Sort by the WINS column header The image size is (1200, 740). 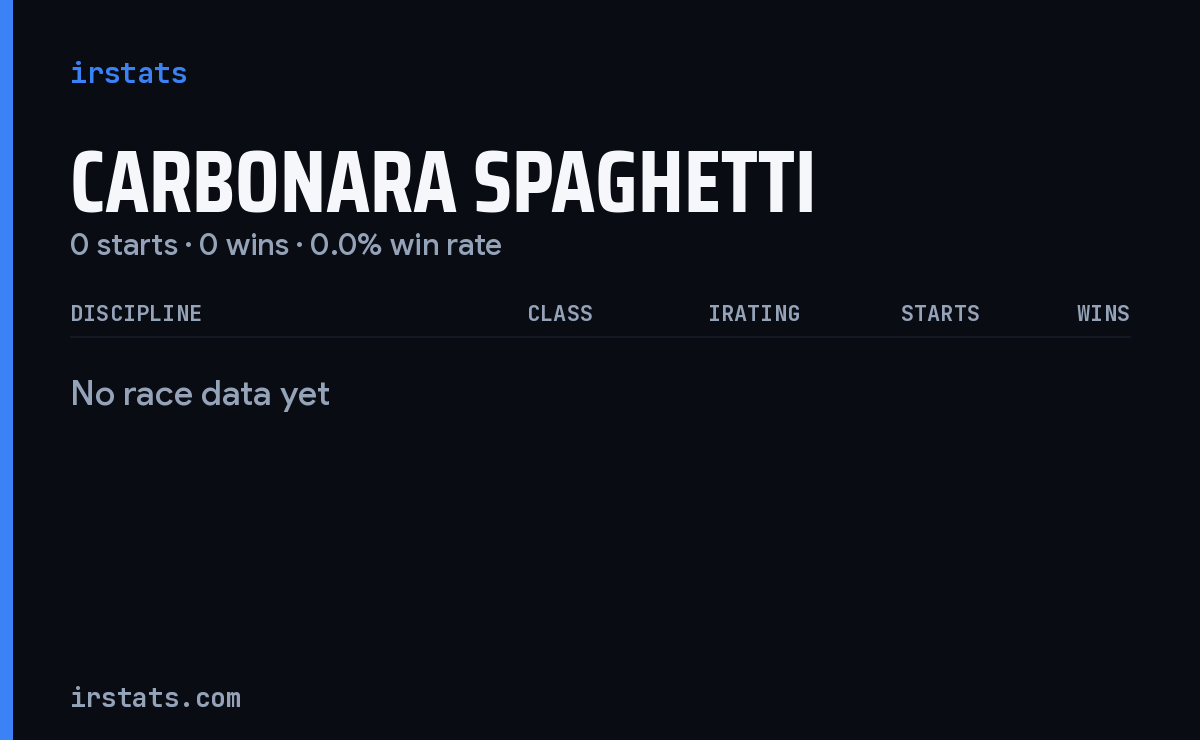(x=1103, y=314)
